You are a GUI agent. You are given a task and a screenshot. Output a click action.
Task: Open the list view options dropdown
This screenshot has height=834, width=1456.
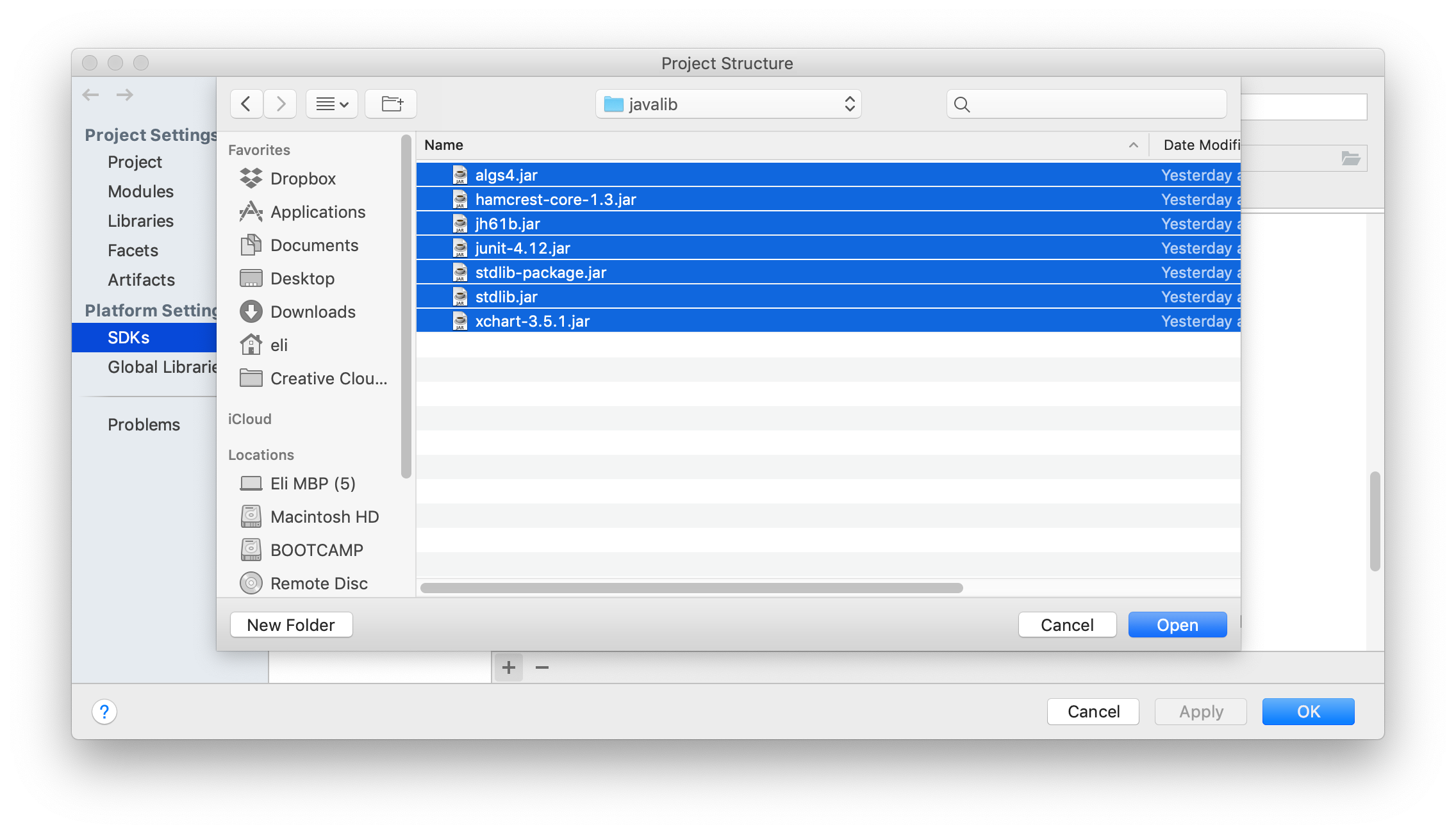tap(332, 104)
